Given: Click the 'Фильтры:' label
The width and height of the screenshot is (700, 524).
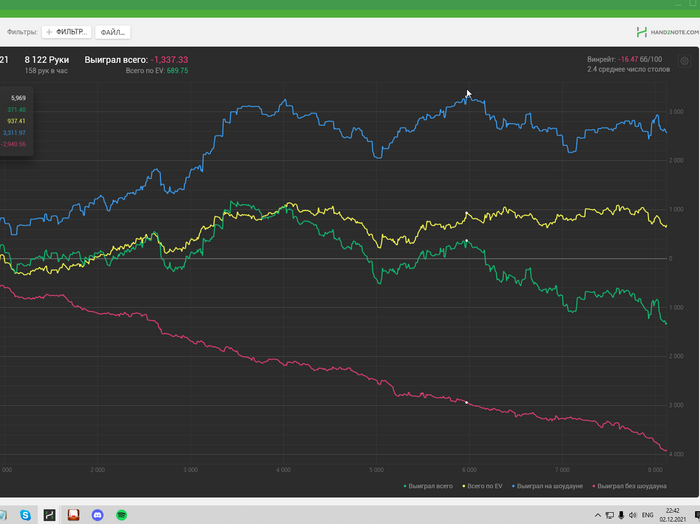Looking at the screenshot, I should click(x=22, y=32).
